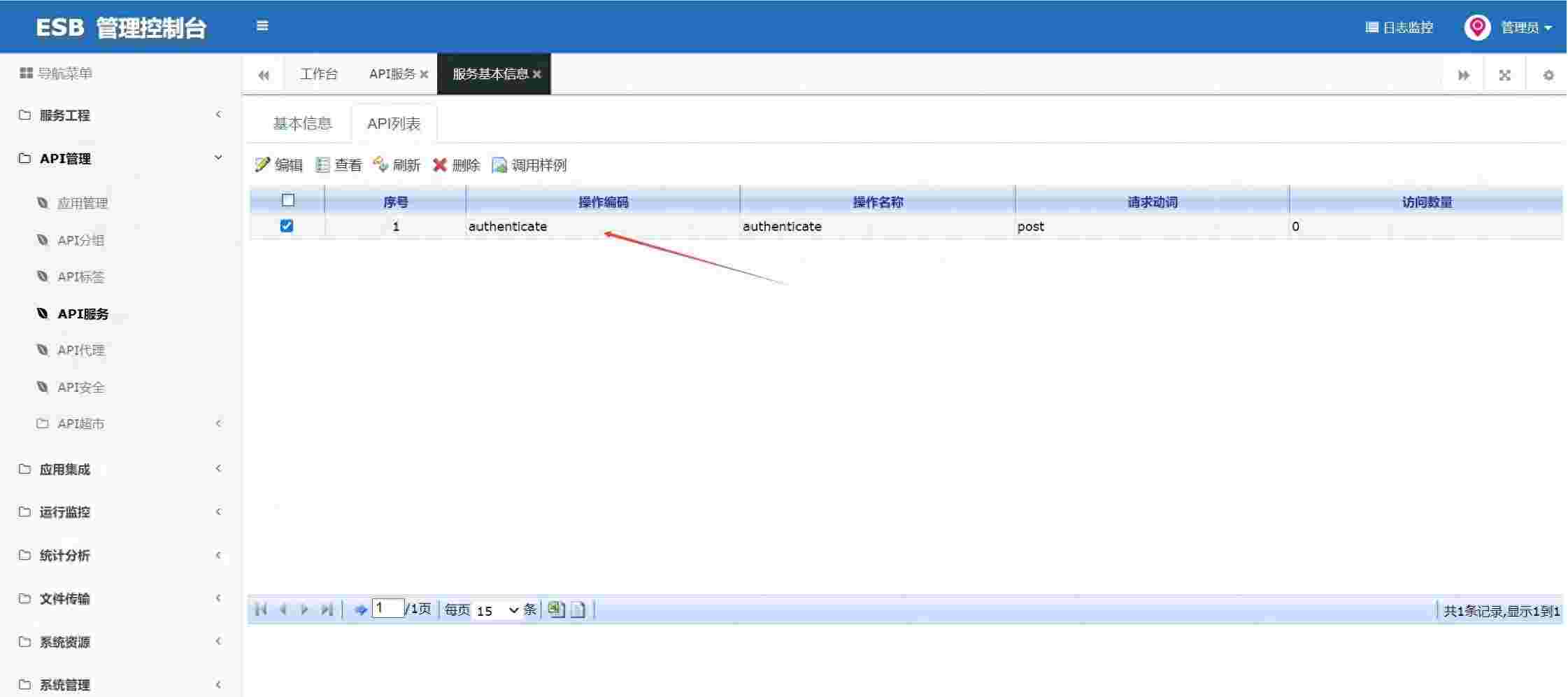The image size is (1568, 697).
Task: Switch to the 工作台 tab
Action: tap(318, 74)
